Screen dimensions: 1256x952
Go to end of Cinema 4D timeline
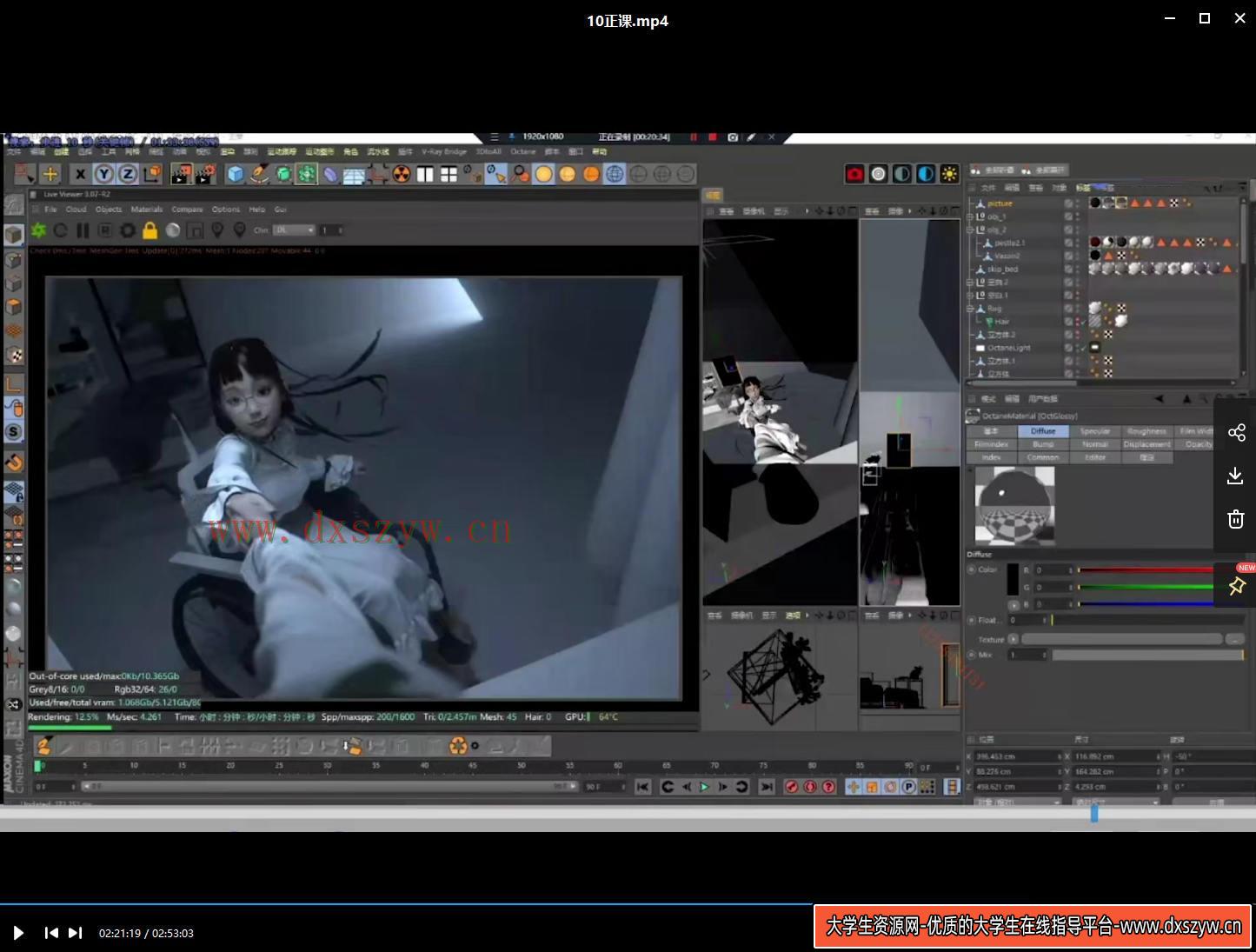click(766, 787)
